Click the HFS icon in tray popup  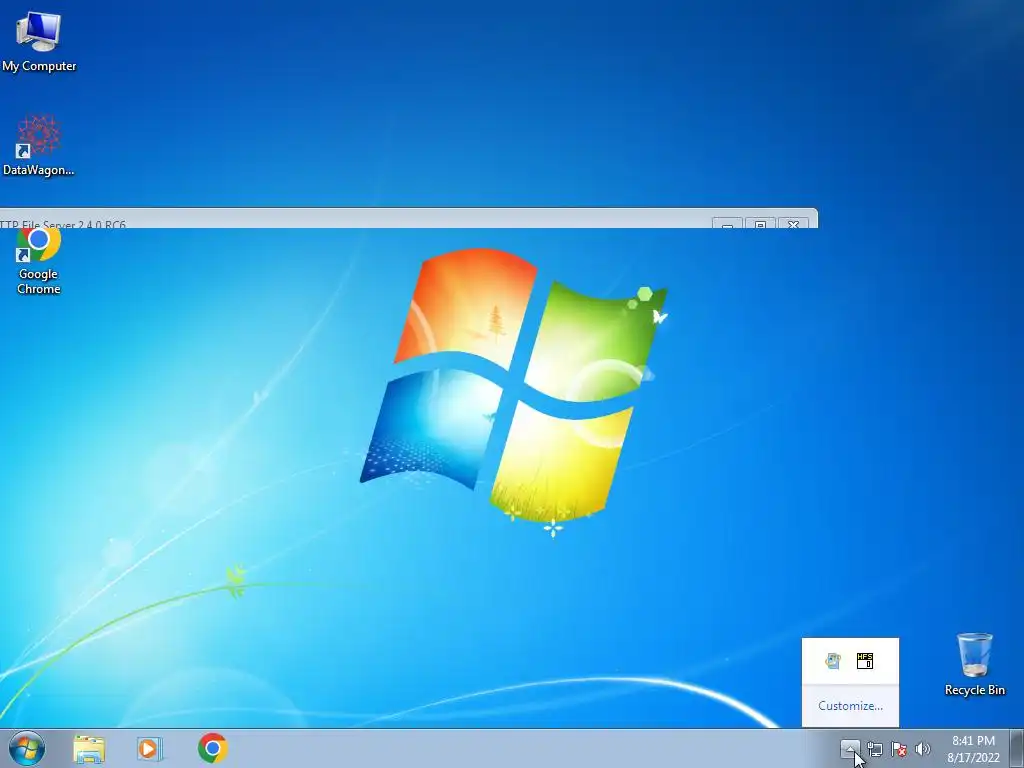point(865,661)
